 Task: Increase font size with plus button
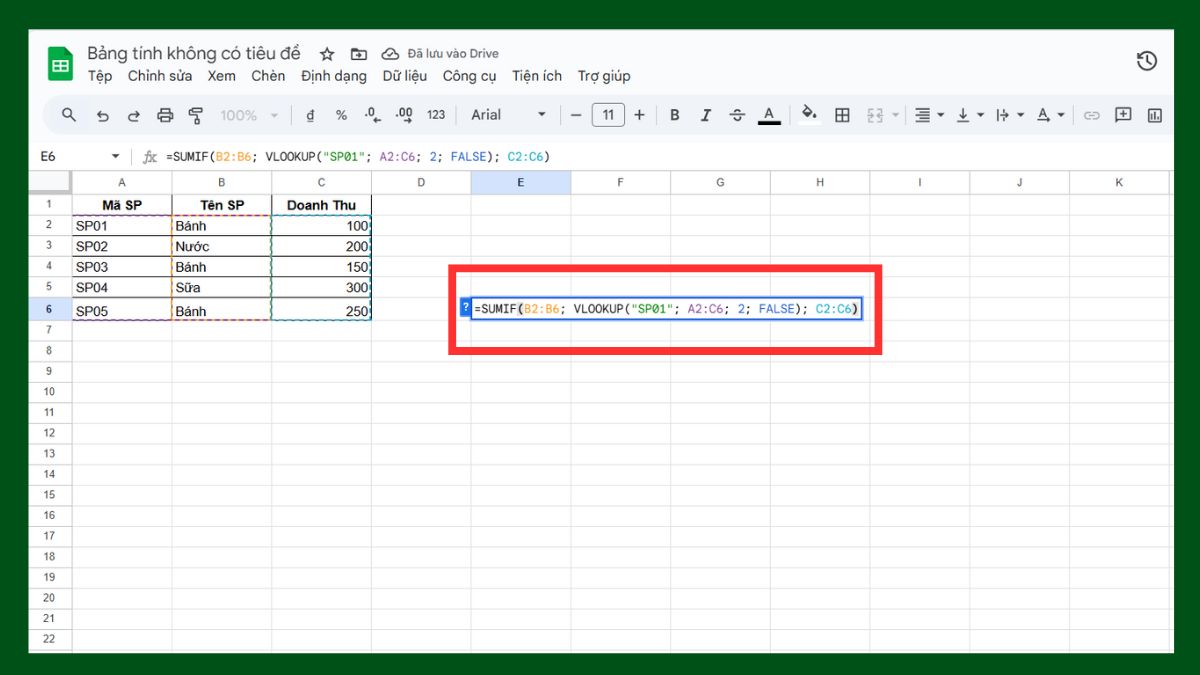point(640,115)
